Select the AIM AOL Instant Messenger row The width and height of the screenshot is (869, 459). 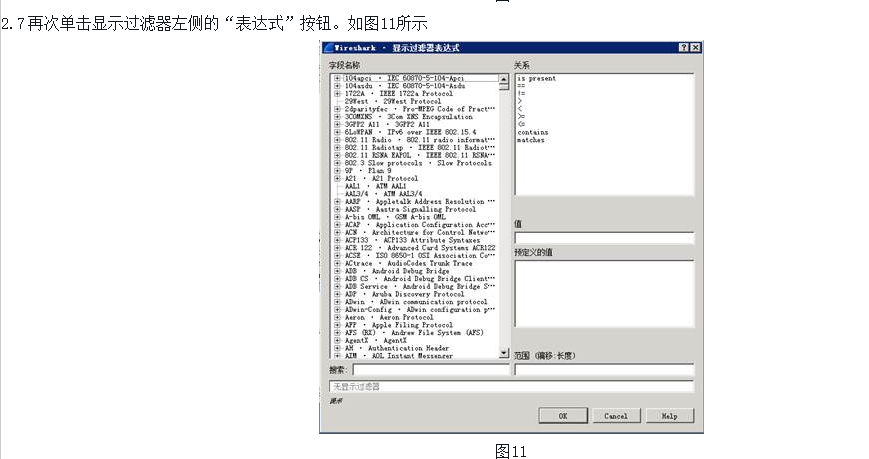[398, 356]
